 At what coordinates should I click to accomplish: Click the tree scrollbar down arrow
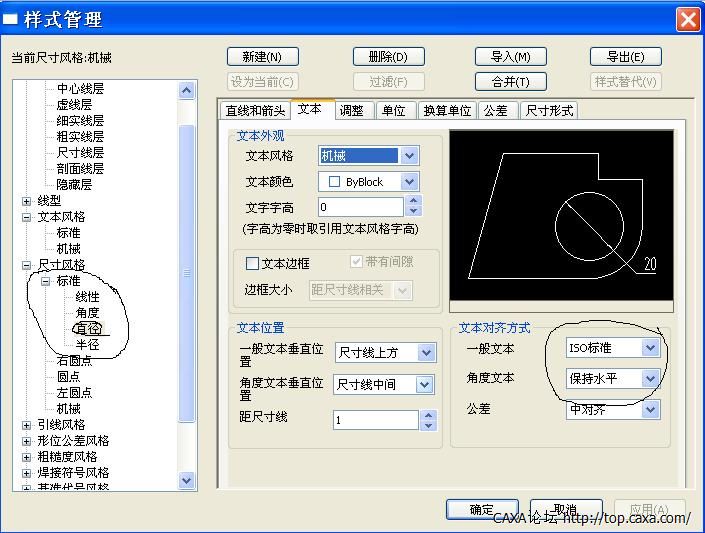(x=187, y=480)
